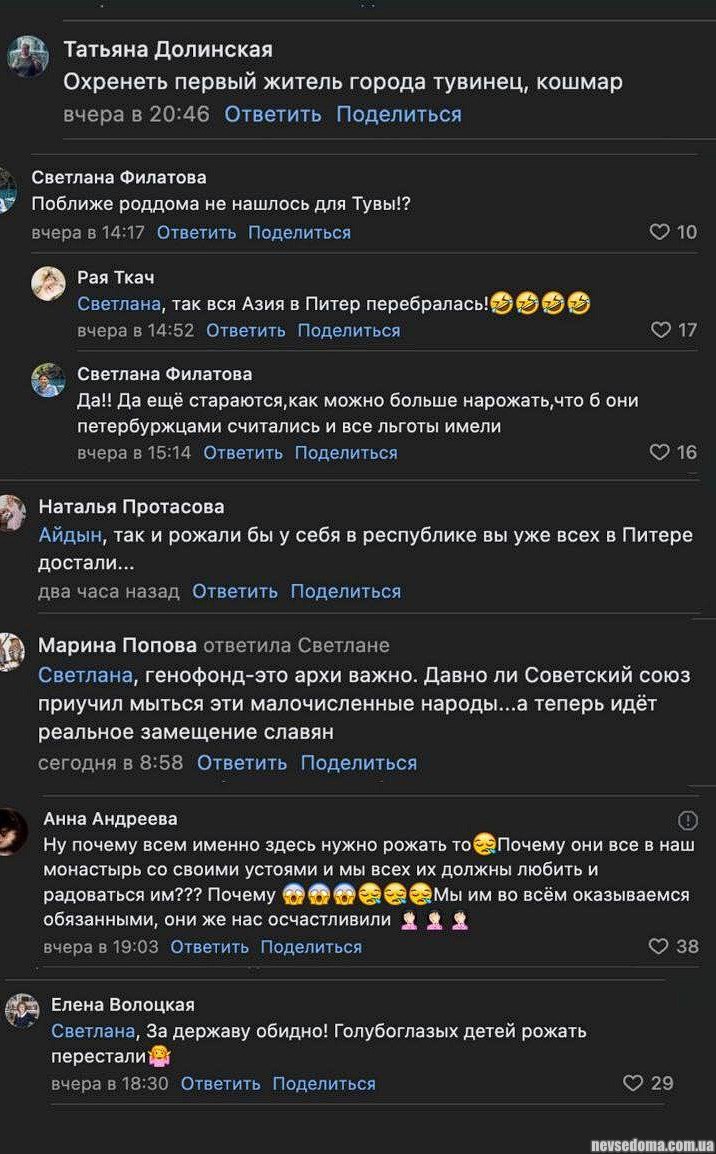
Task: Open Наталья Протасова's profile name
Action: pyautogui.click(x=131, y=507)
